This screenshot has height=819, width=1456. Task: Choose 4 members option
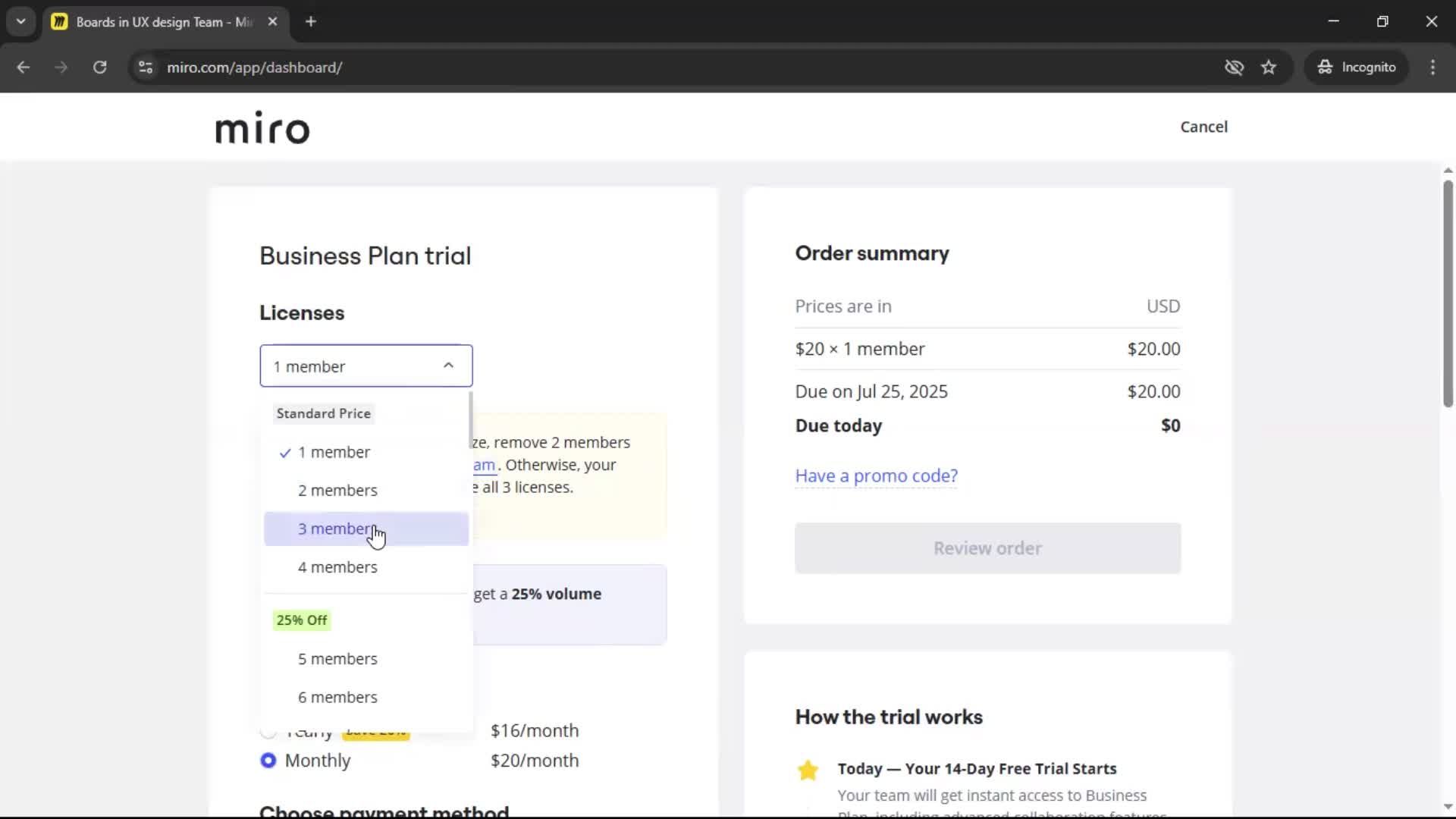coord(366,567)
